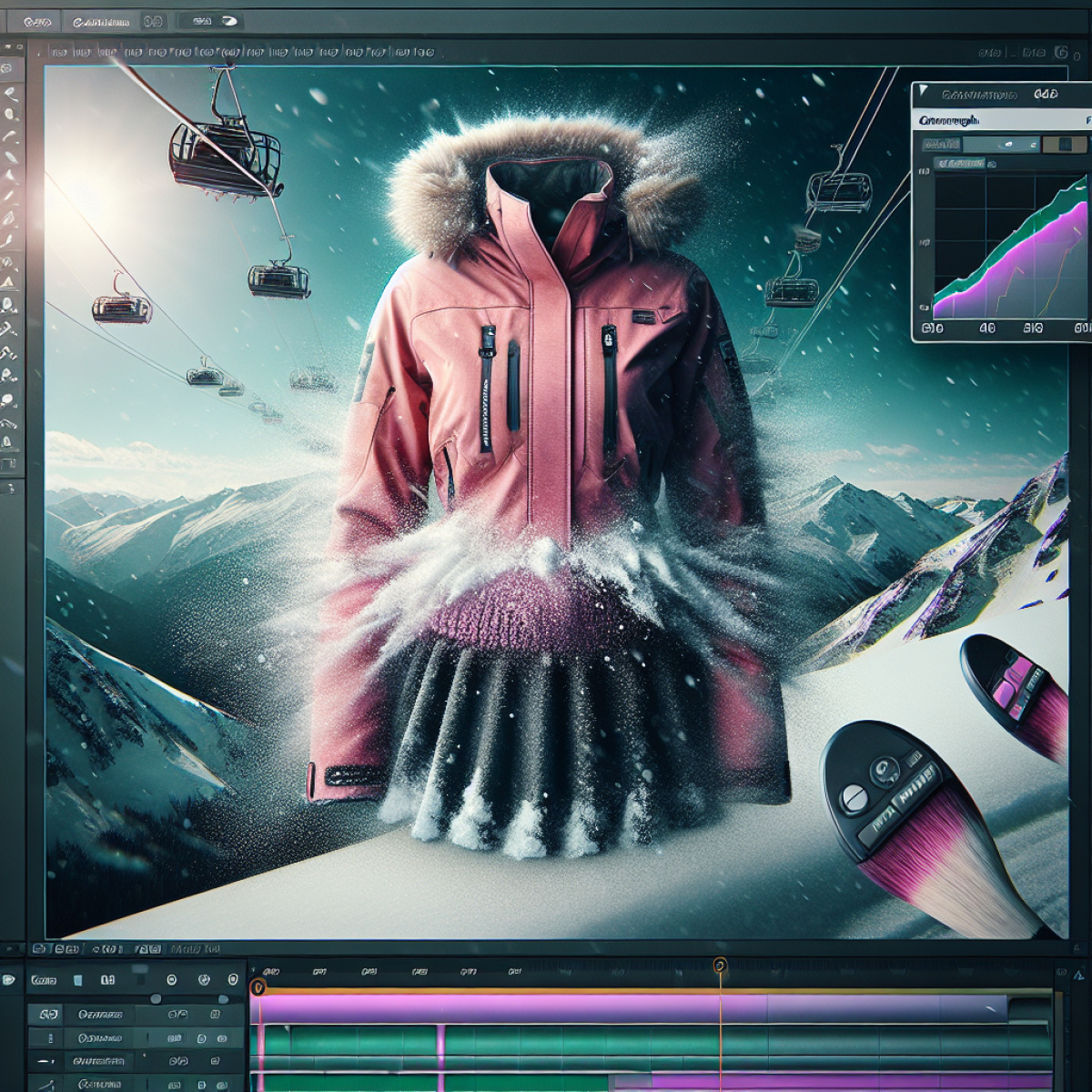Click the labeled button above the graph grid

coord(962,163)
